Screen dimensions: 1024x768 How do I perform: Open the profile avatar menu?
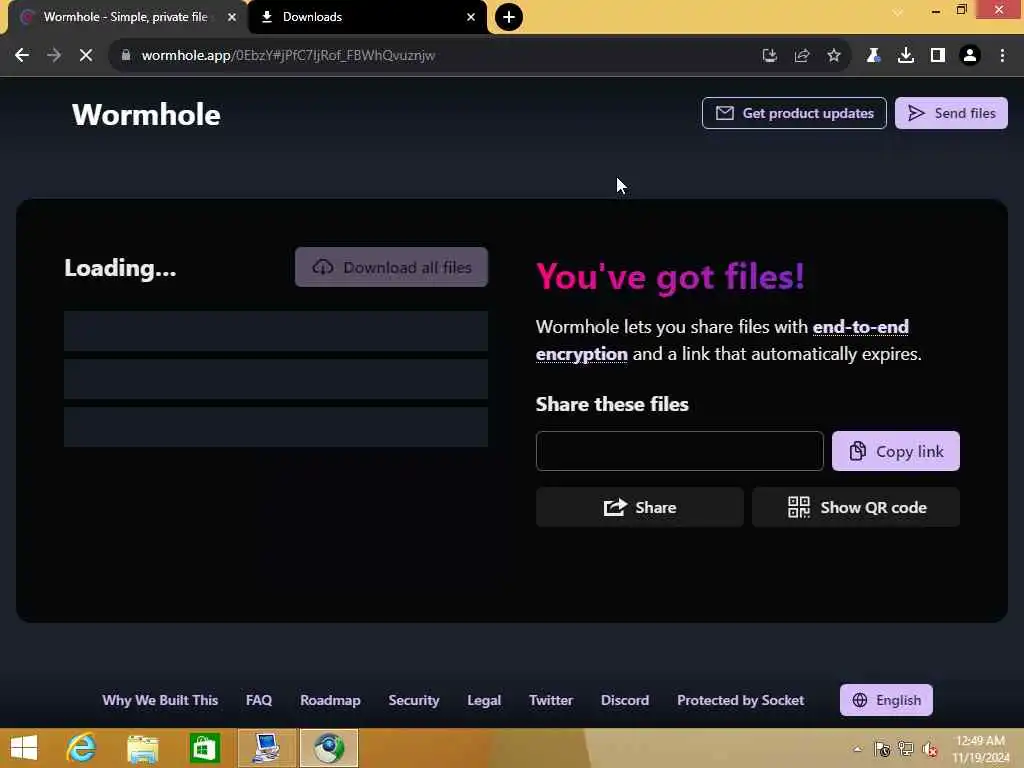click(x=970, y=56)
